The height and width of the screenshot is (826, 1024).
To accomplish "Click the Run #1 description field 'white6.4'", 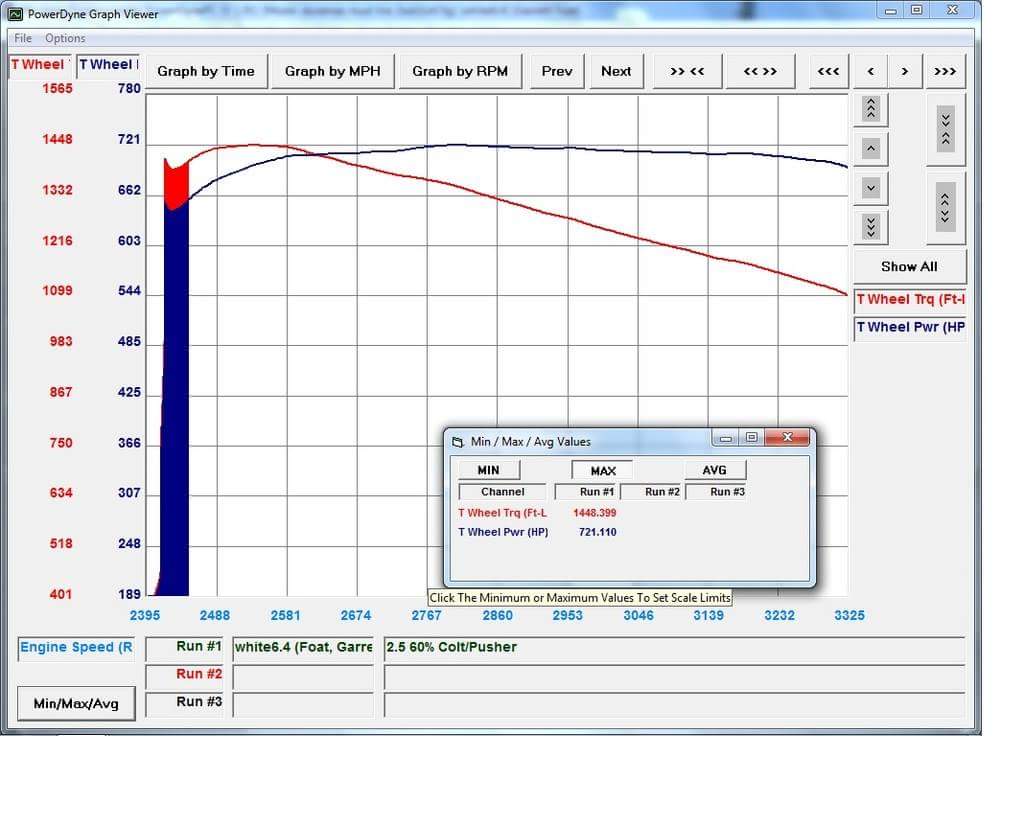I will (x=303, y=647).
